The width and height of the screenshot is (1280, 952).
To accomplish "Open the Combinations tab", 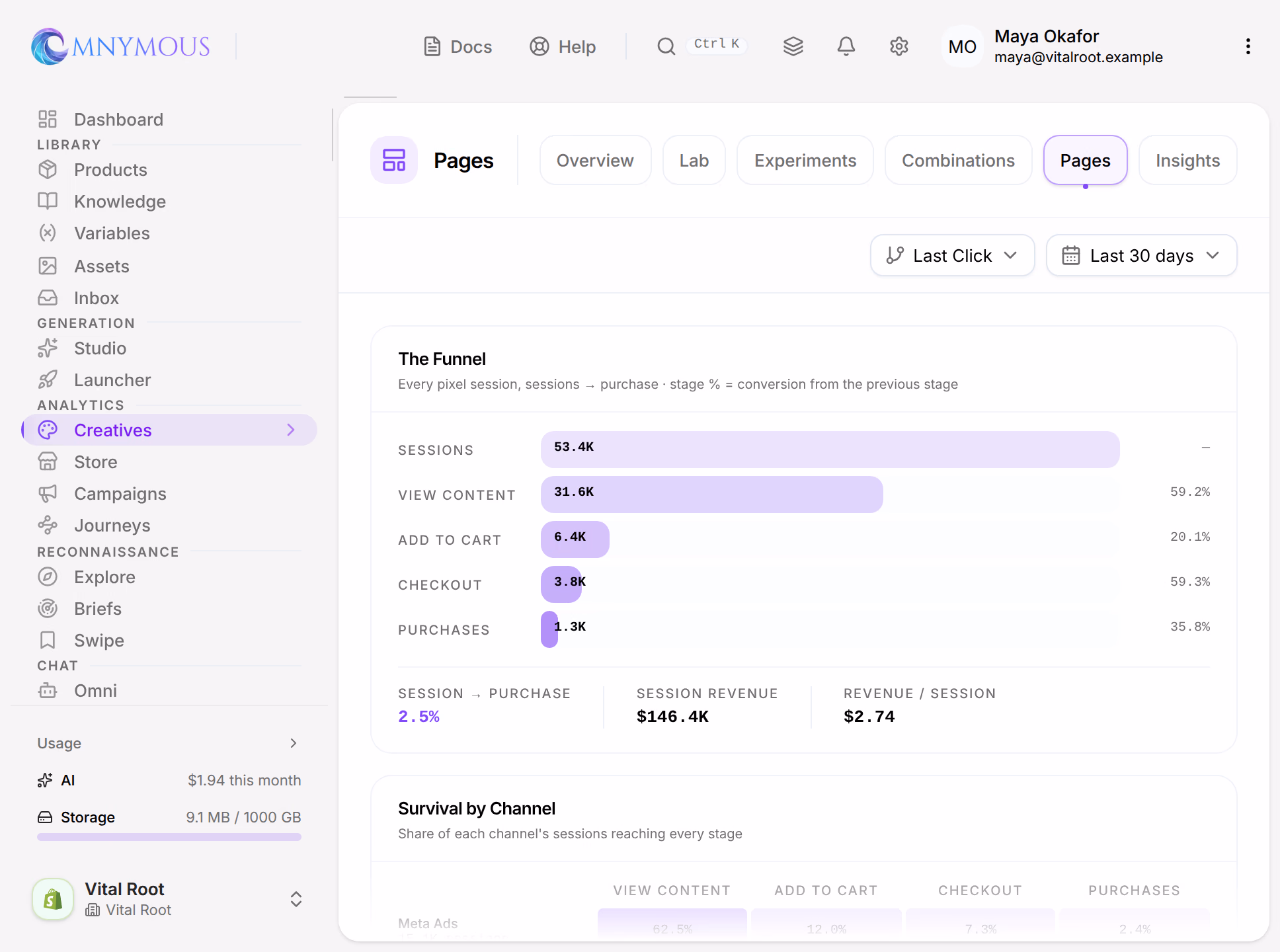I will click(x=959, y=160).
